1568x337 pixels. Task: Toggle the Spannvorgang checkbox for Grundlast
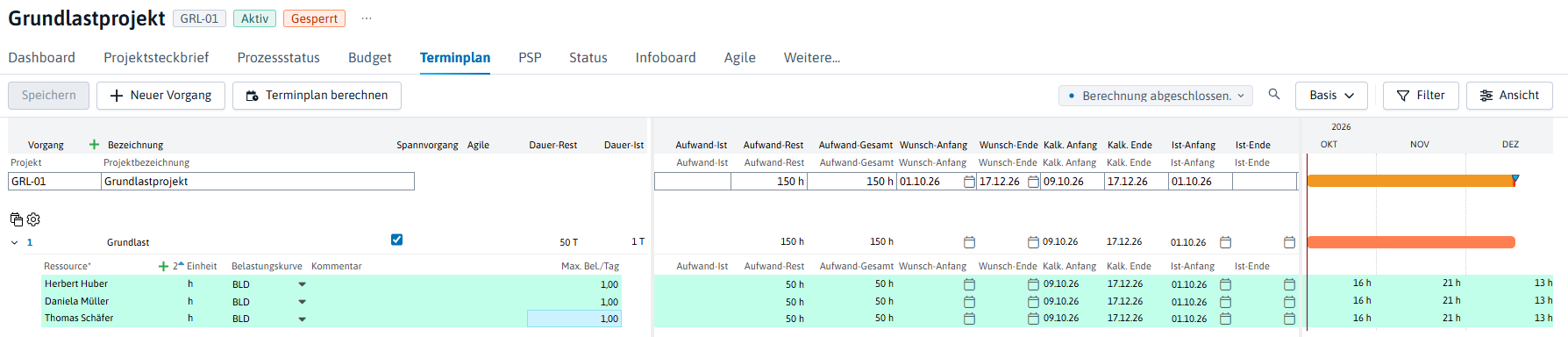(396, 240)
